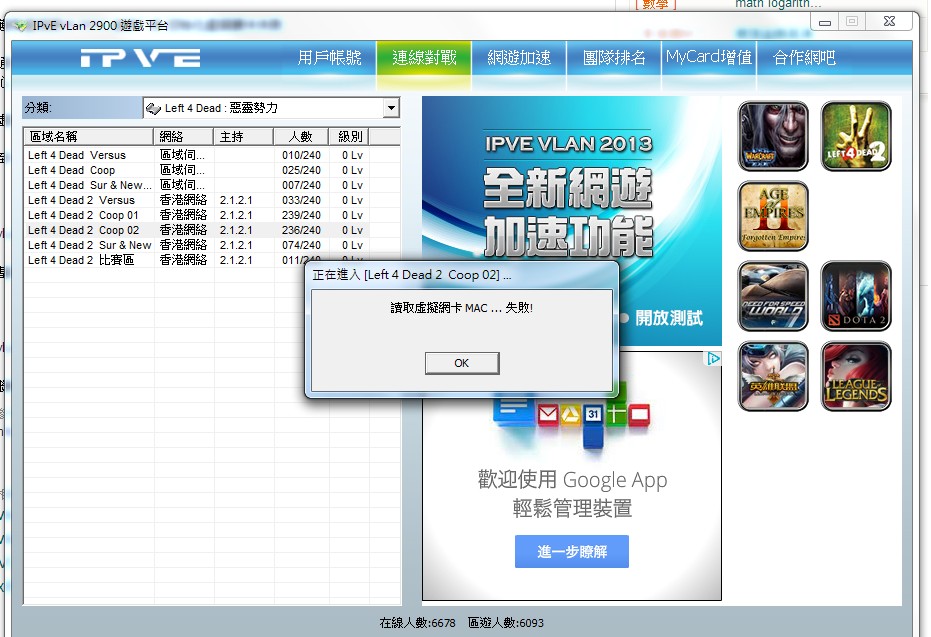The width and height of the screenshot is (931, 637).
Task: Expand the 分類 game category dropdown
Action: point(391,108)
